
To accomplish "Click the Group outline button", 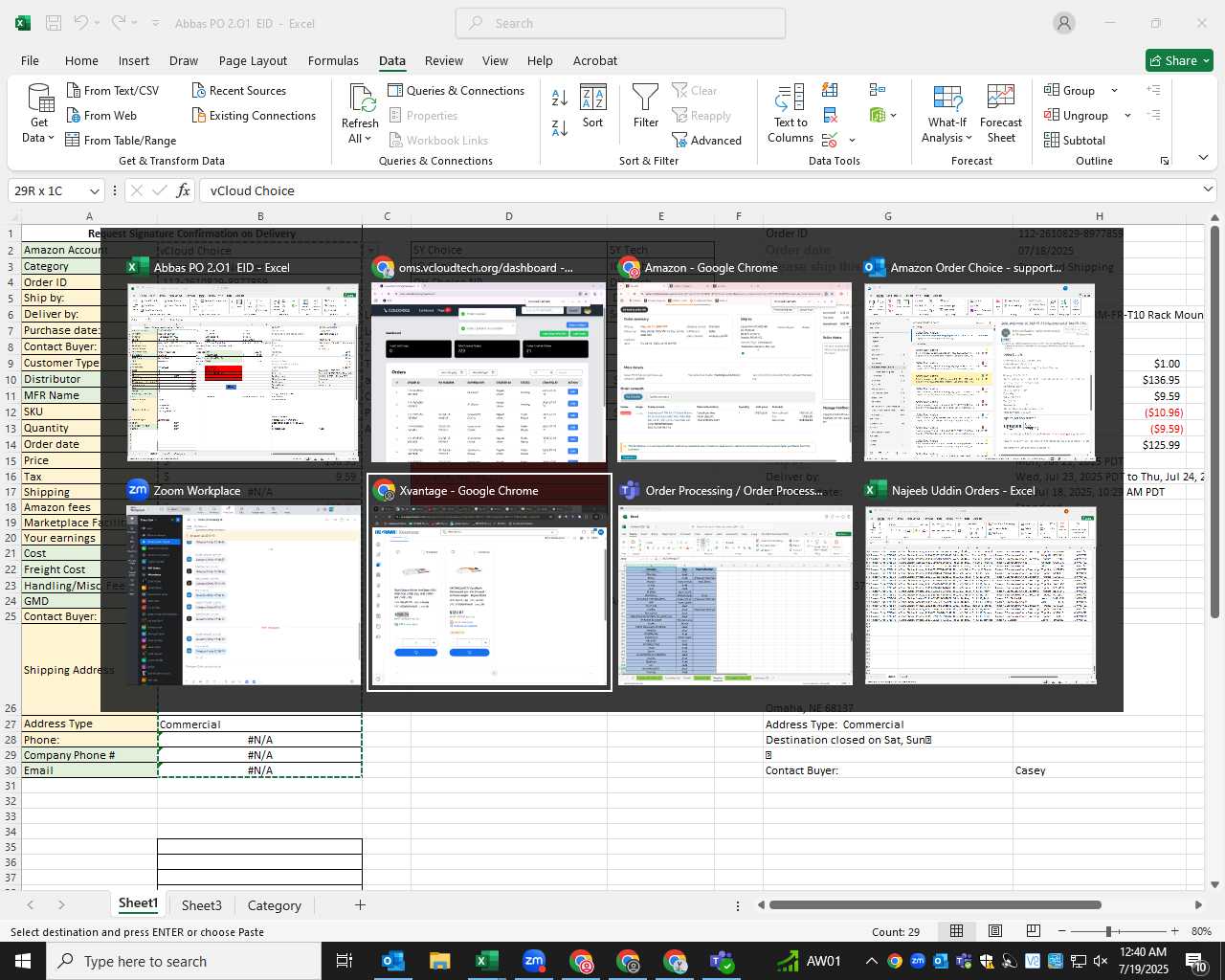I will click(1070, 90).
